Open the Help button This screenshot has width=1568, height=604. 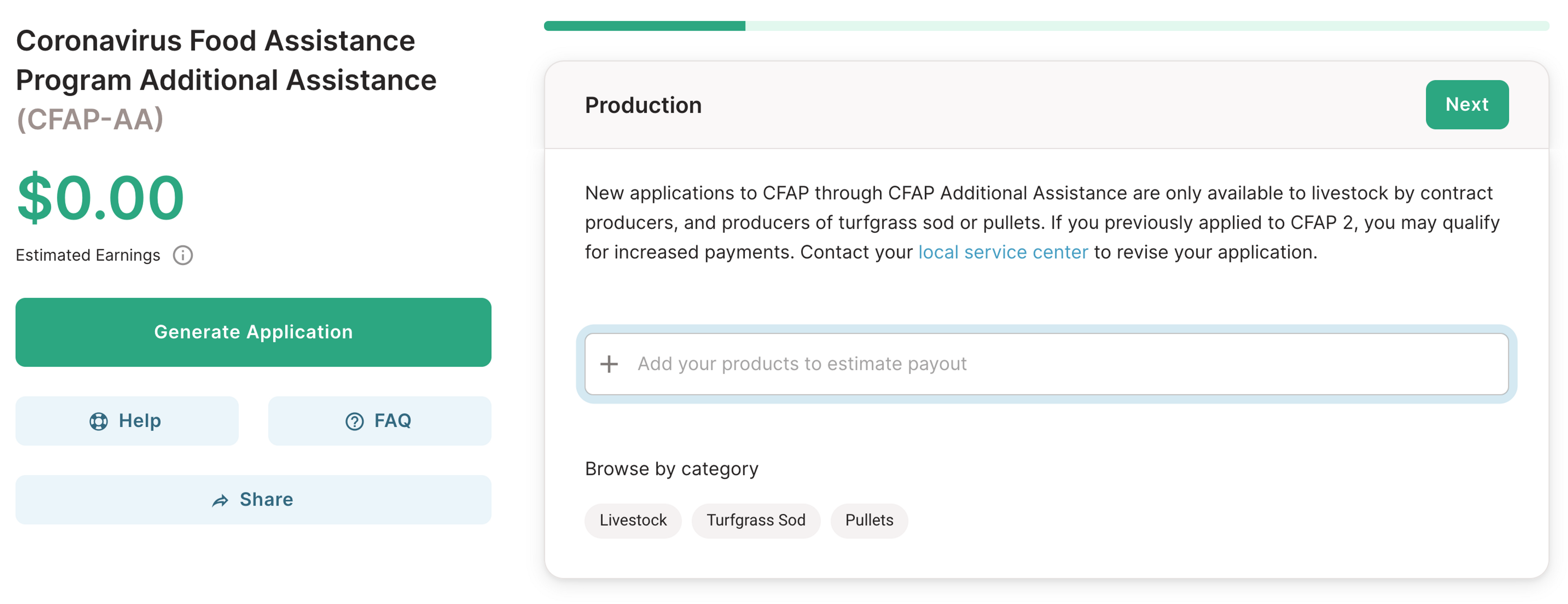pos(127,421)
